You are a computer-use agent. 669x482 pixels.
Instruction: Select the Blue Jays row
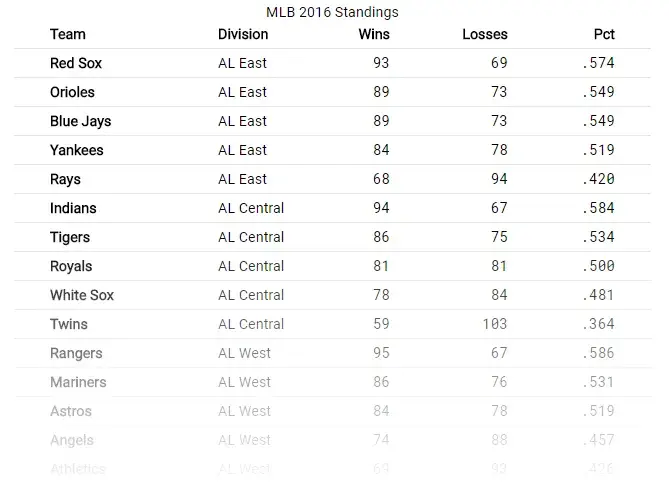point(80,121)
